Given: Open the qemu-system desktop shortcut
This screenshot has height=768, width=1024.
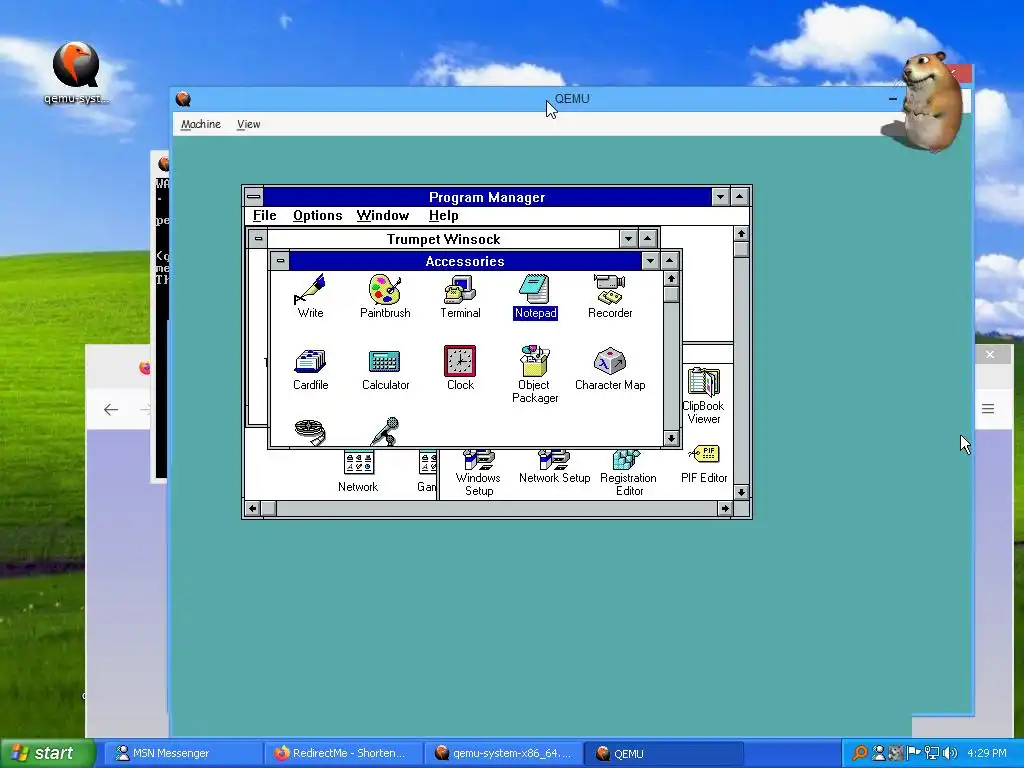Looking at the screenshot, I should pyautogui.click(x=76, y=73).
